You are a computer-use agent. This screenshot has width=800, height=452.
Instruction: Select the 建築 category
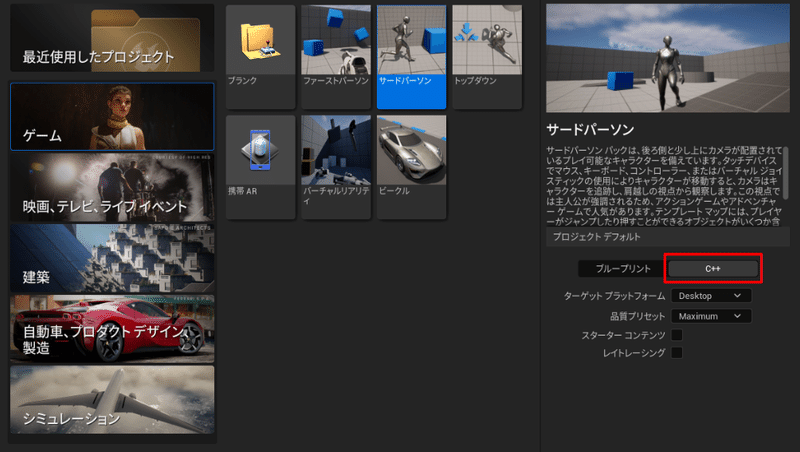(112, 258)
